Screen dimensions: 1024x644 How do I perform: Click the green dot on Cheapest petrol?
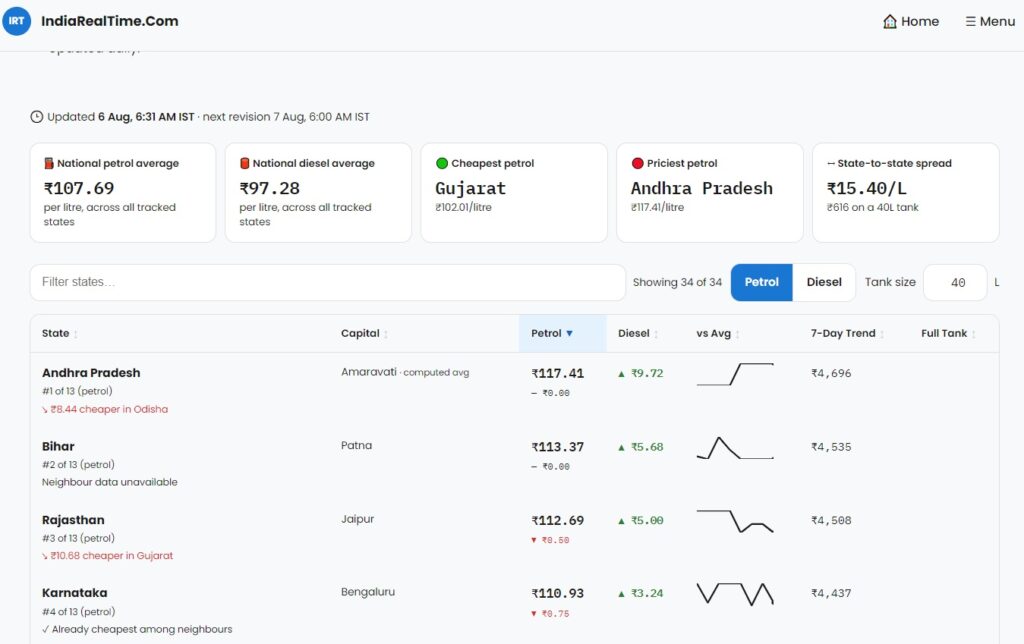pyautogui.click(x=441, y=163)
